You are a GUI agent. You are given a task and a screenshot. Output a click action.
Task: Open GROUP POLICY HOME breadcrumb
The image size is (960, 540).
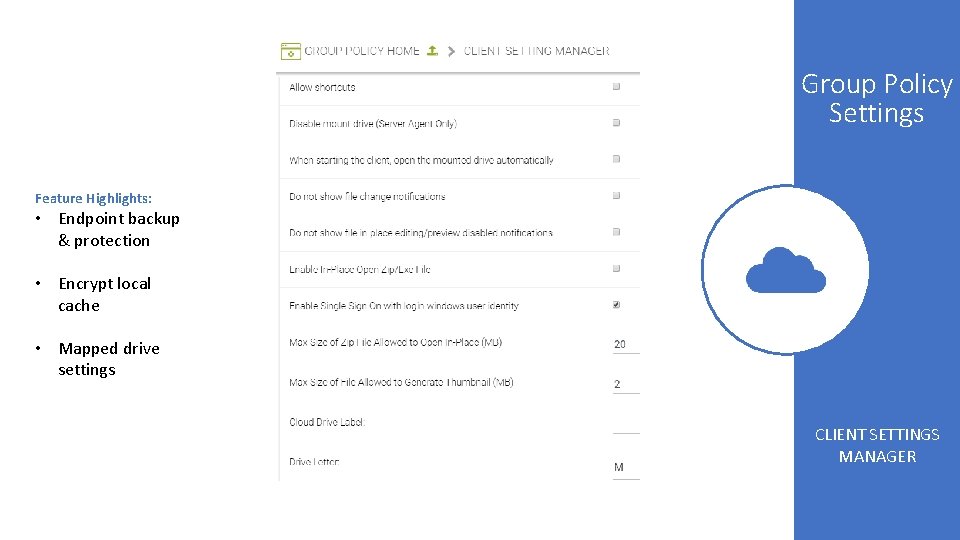[362, 51]
